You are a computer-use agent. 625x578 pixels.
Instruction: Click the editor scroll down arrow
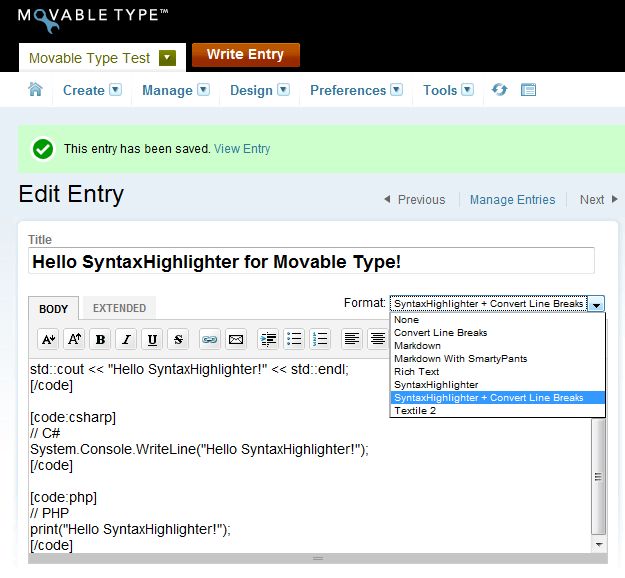click(598, 544)
